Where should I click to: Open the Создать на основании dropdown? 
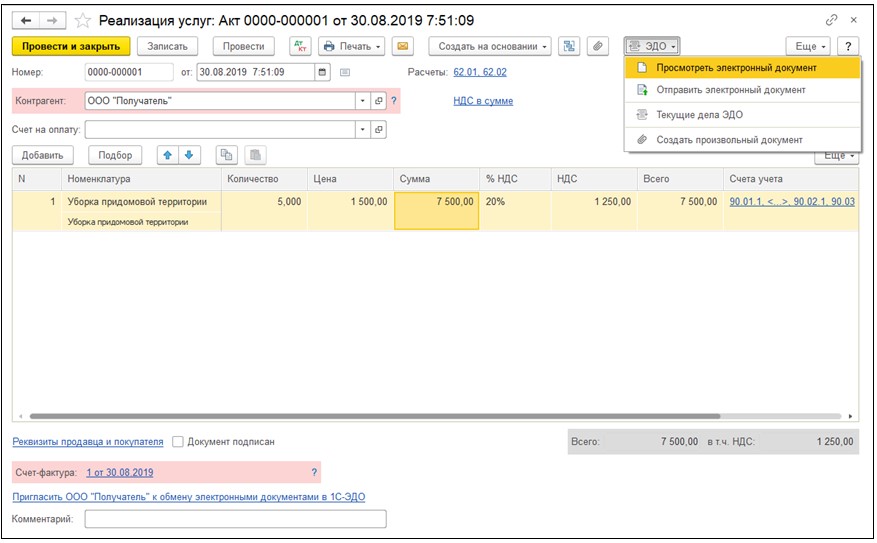[x=494, y=46]
